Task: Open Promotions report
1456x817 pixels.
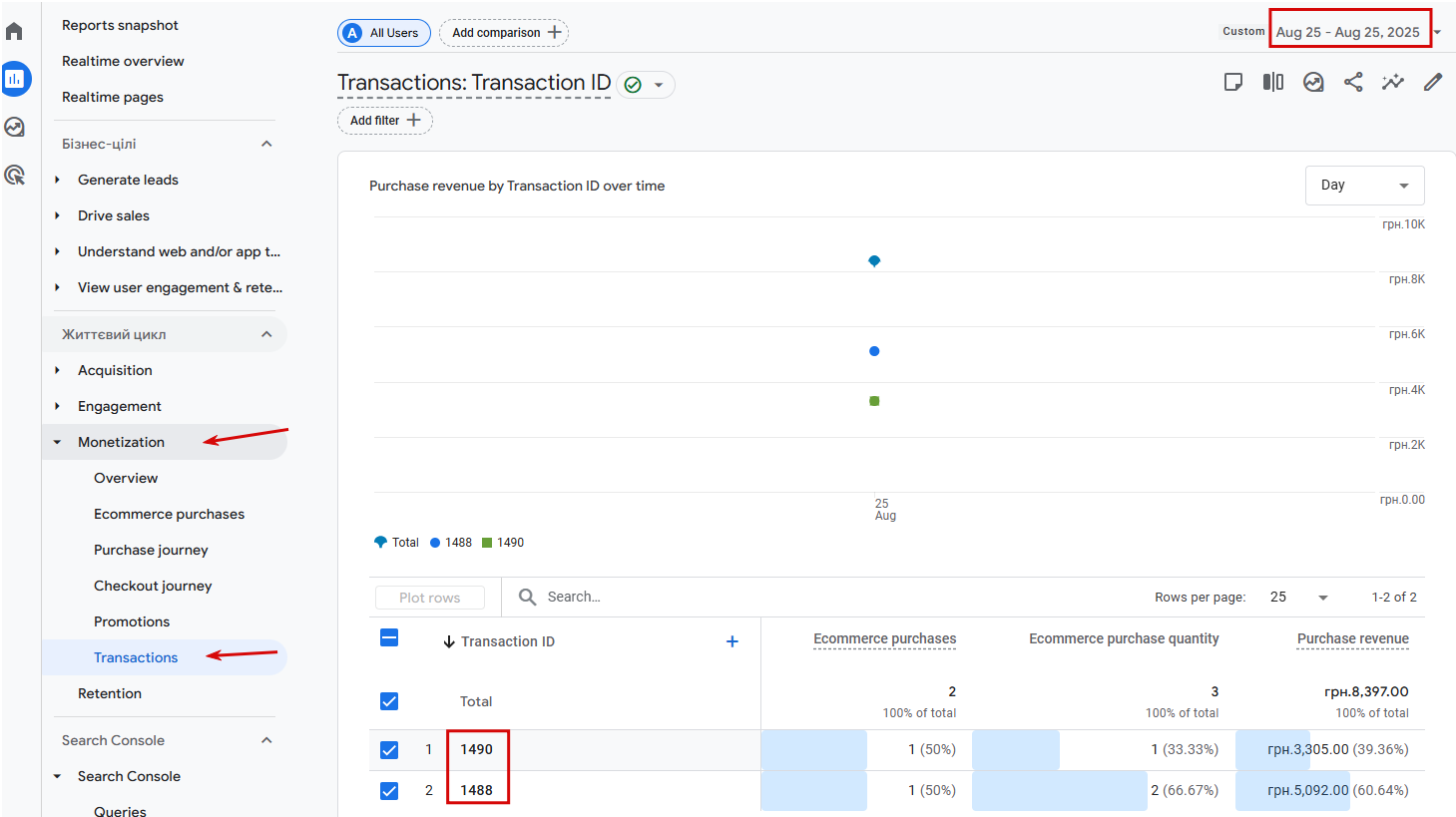Action: pos(132,621)
